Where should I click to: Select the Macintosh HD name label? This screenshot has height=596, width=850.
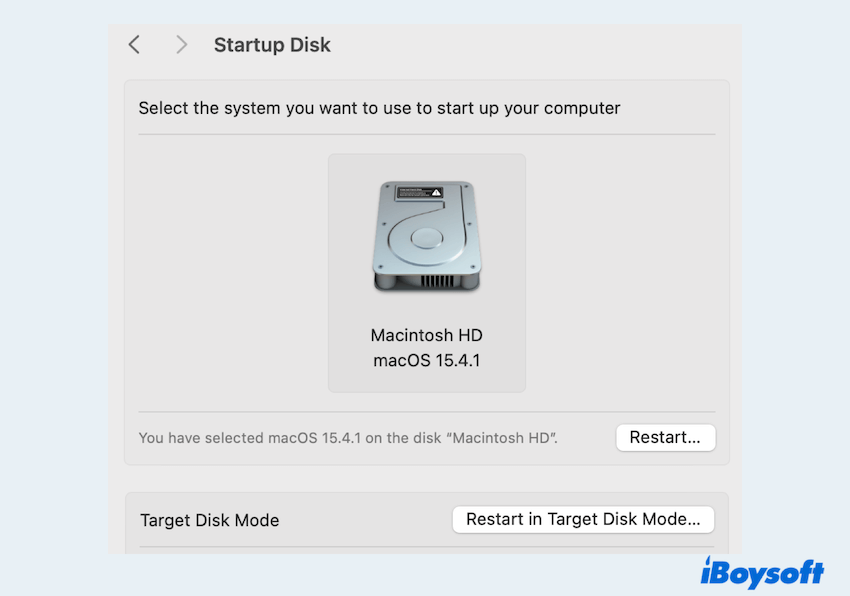[x=426, y=335]
